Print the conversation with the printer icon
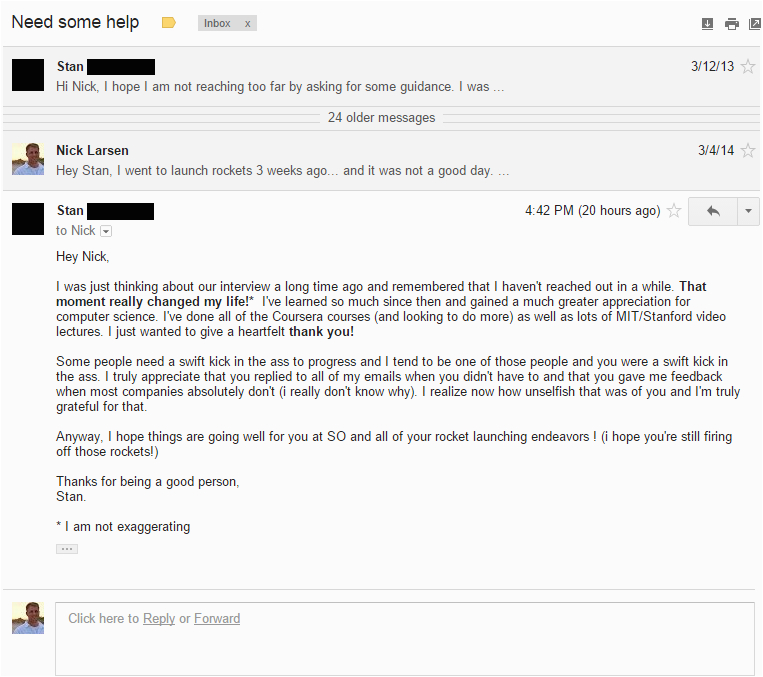 pos(731,24)
